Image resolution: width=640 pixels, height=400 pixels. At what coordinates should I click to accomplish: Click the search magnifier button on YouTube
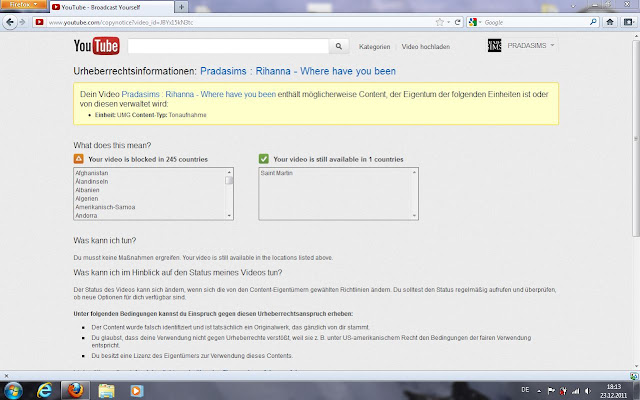click(x=339, y=46)
